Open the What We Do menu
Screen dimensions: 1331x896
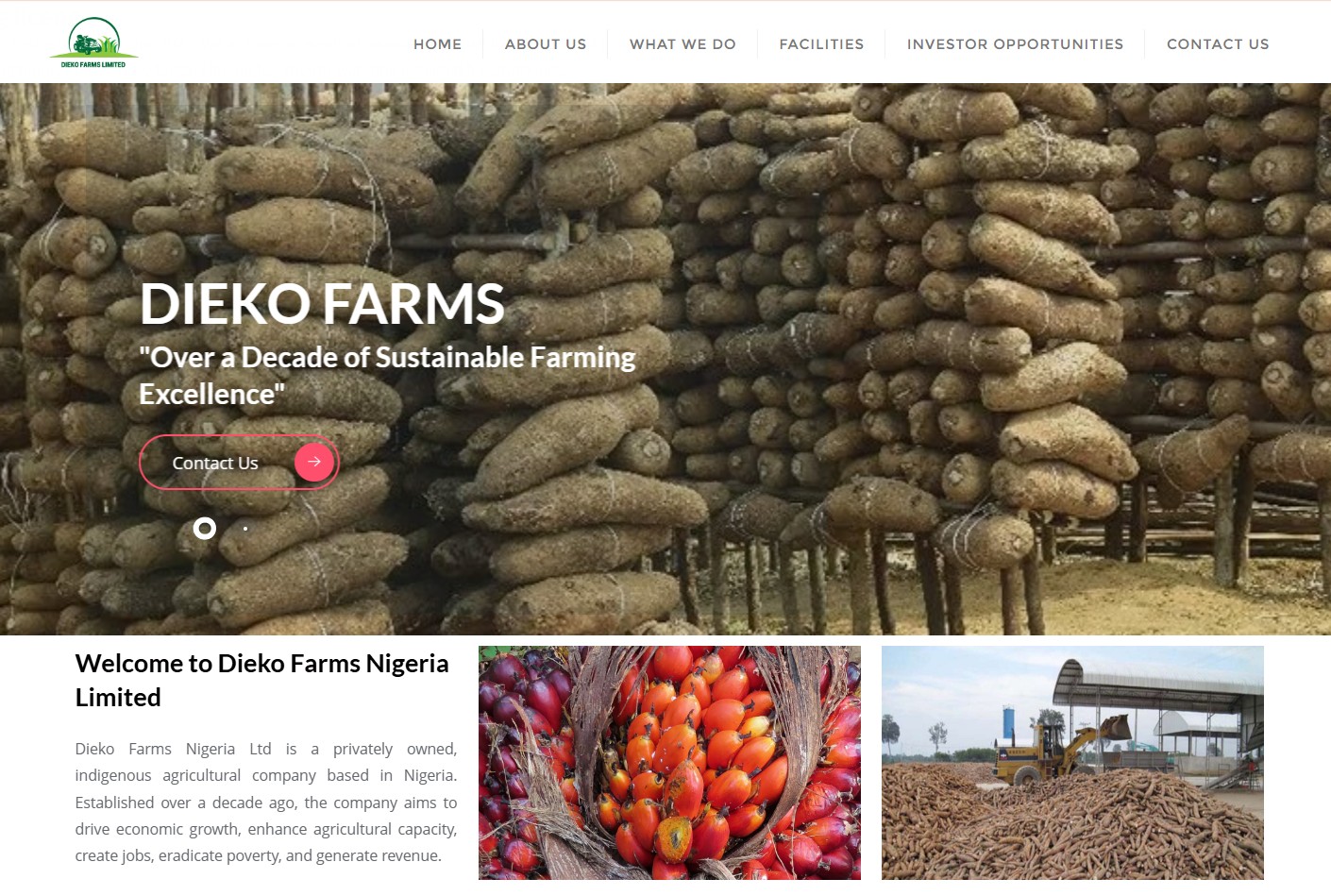[682, 44]
